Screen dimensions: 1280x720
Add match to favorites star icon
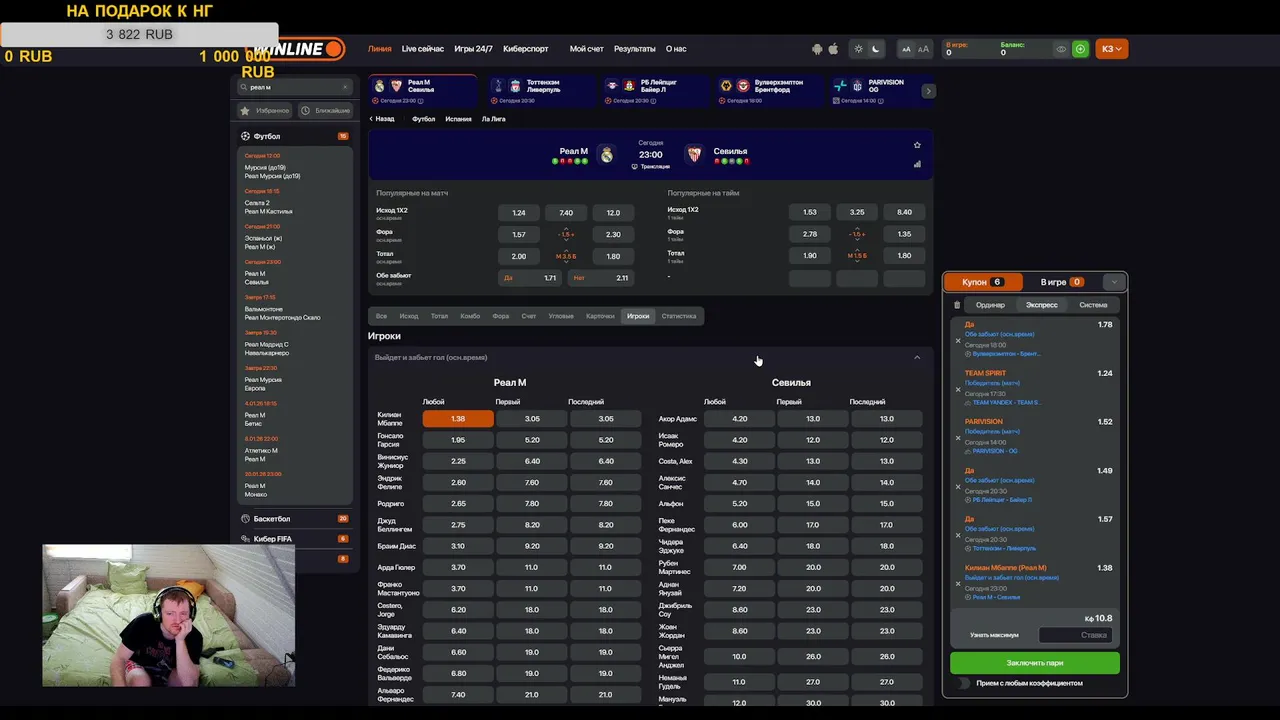(x=917, y=145)
